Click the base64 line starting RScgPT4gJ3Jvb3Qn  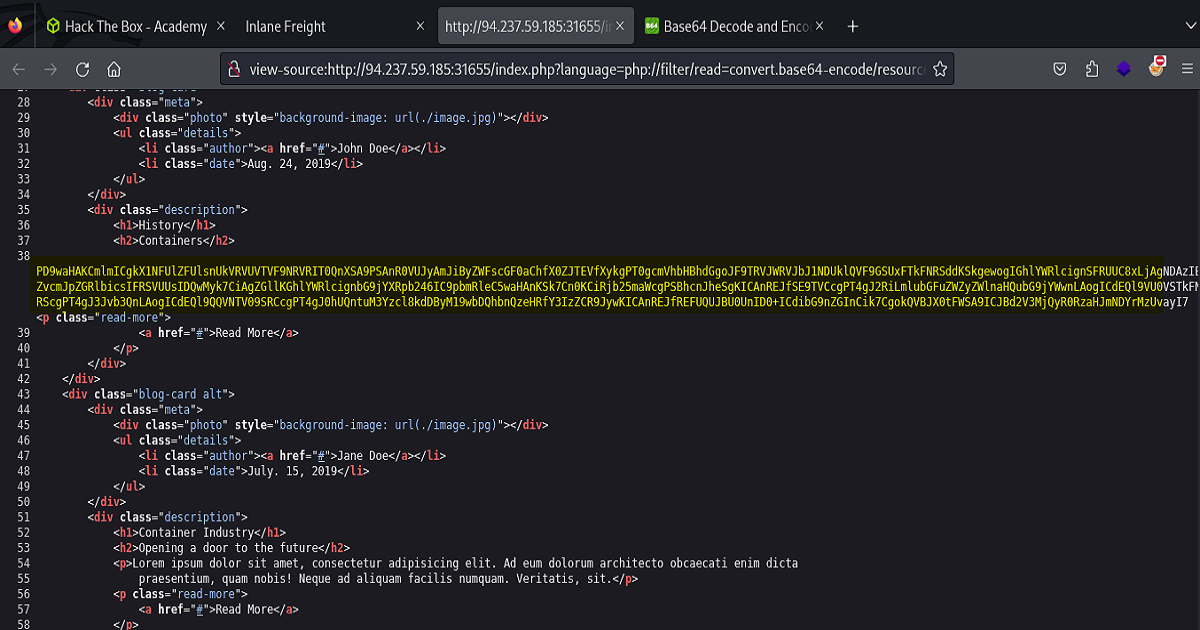[611, 301]
